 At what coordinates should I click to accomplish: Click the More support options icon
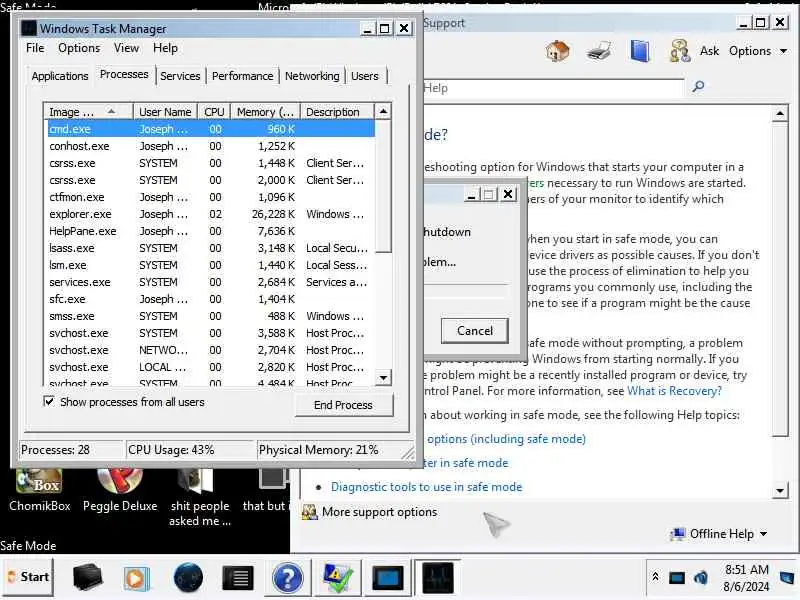[x=309, y=512]
